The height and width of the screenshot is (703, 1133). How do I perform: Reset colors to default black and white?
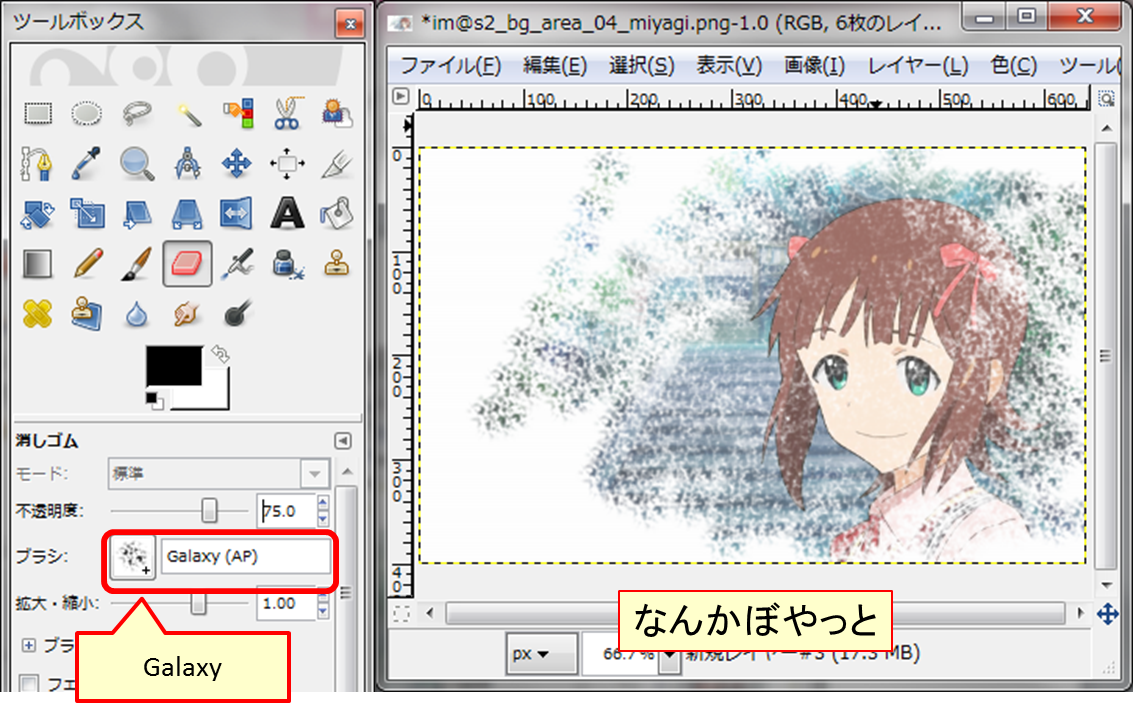154,400
